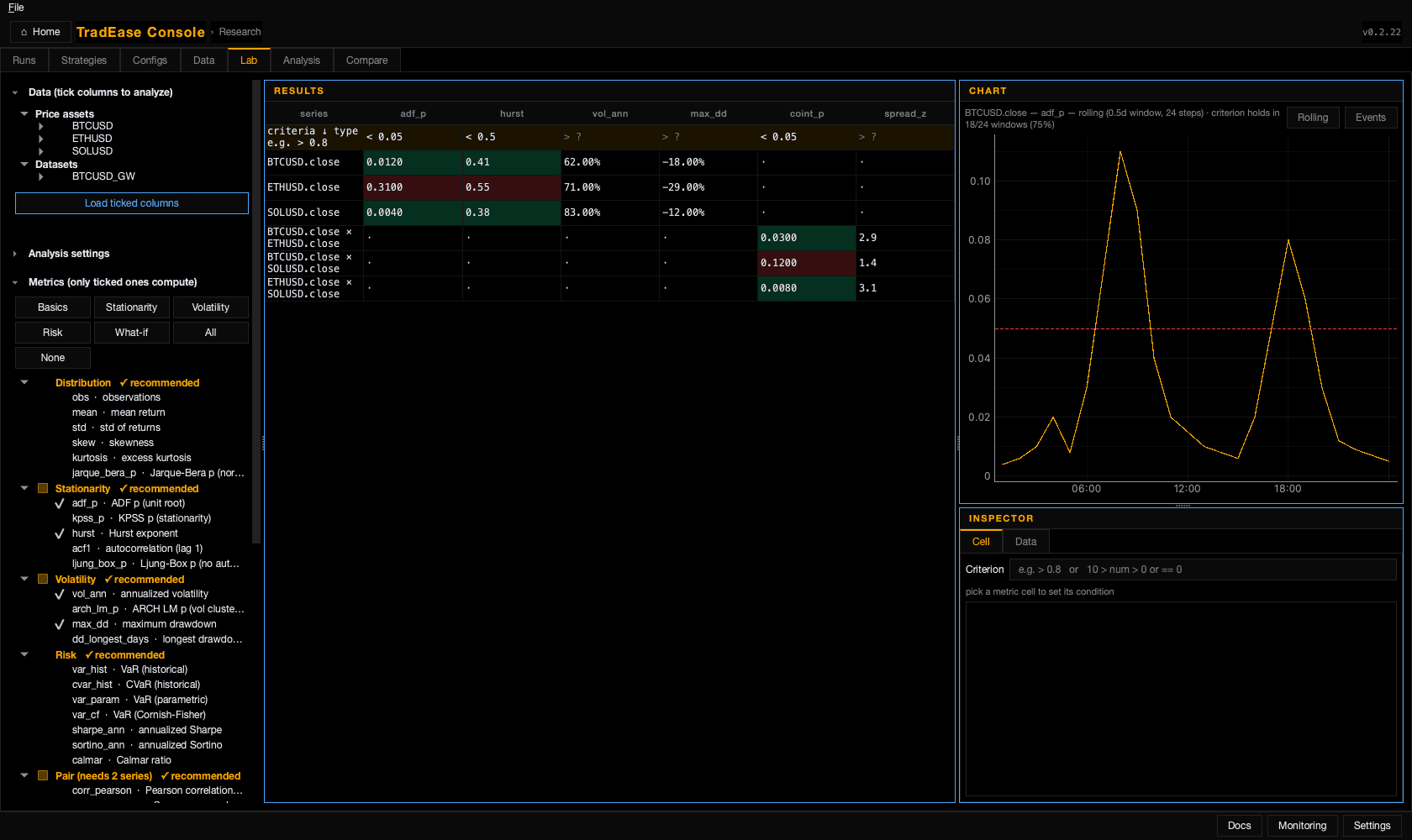Click the left panel vertical scrollbar

(256, 311)
